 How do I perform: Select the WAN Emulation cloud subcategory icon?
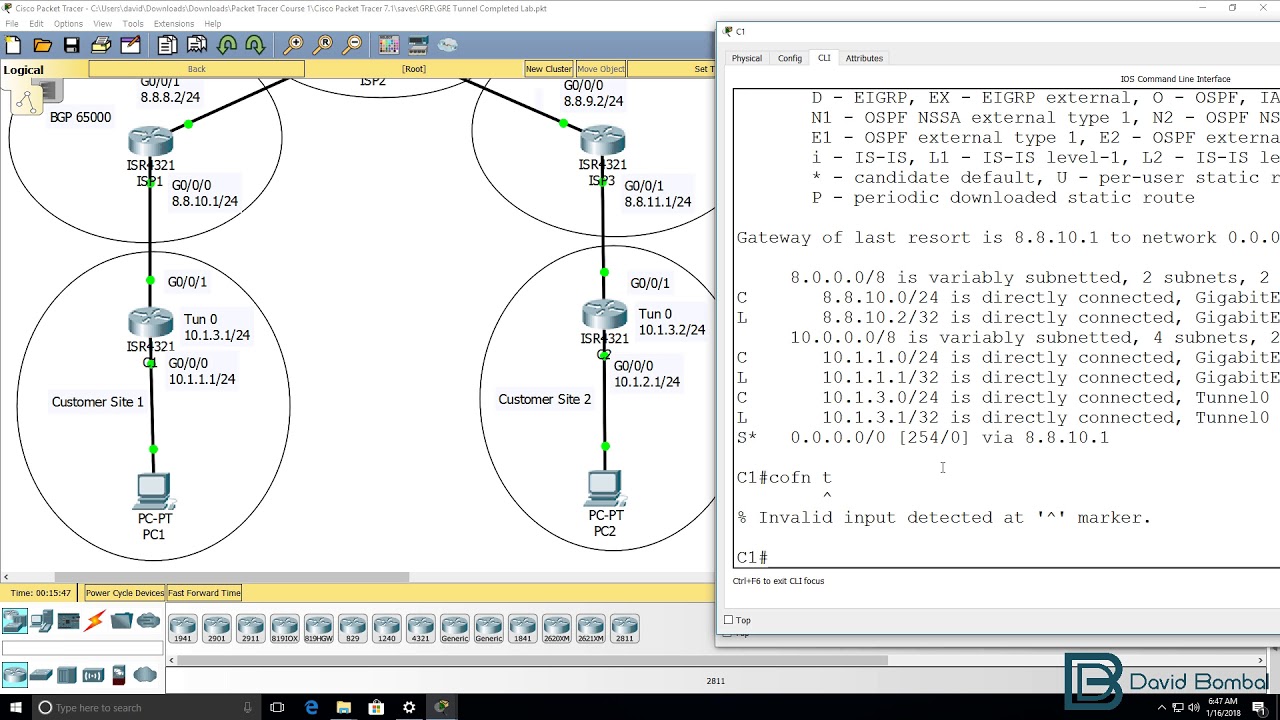145,675
